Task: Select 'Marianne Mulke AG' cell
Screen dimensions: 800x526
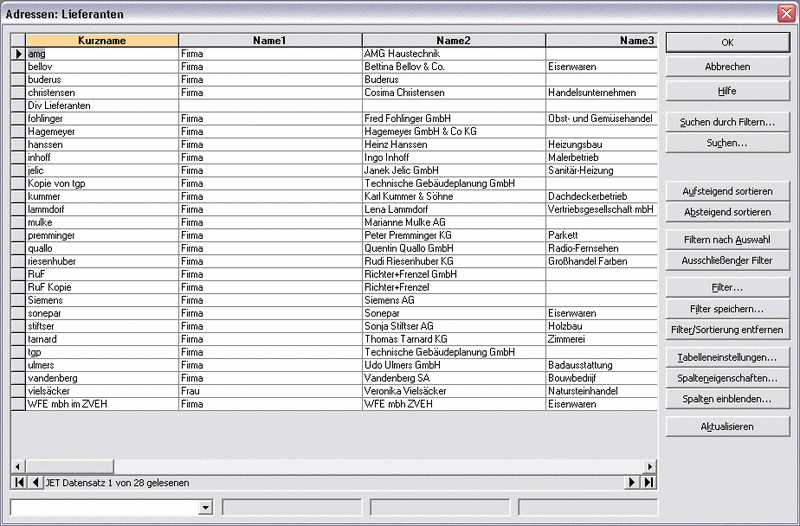Action: (454, 222)
